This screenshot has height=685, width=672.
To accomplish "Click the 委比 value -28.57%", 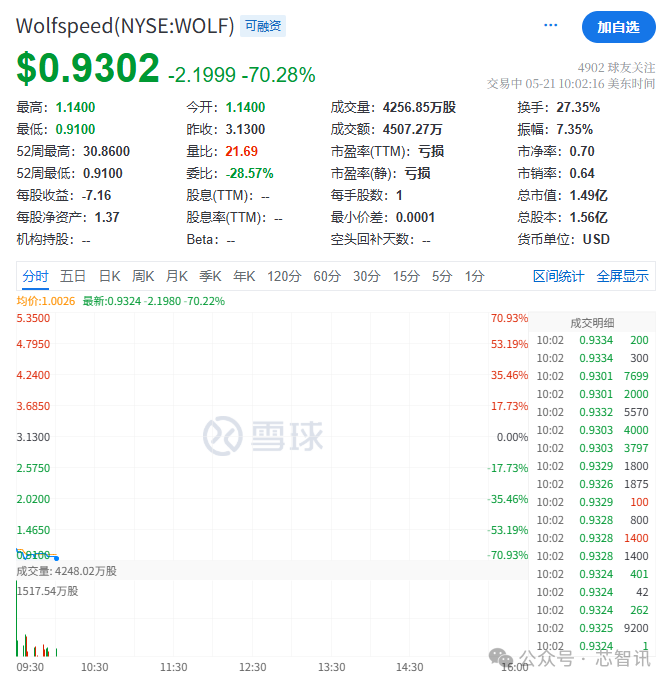I will click(x=249, y=173).
